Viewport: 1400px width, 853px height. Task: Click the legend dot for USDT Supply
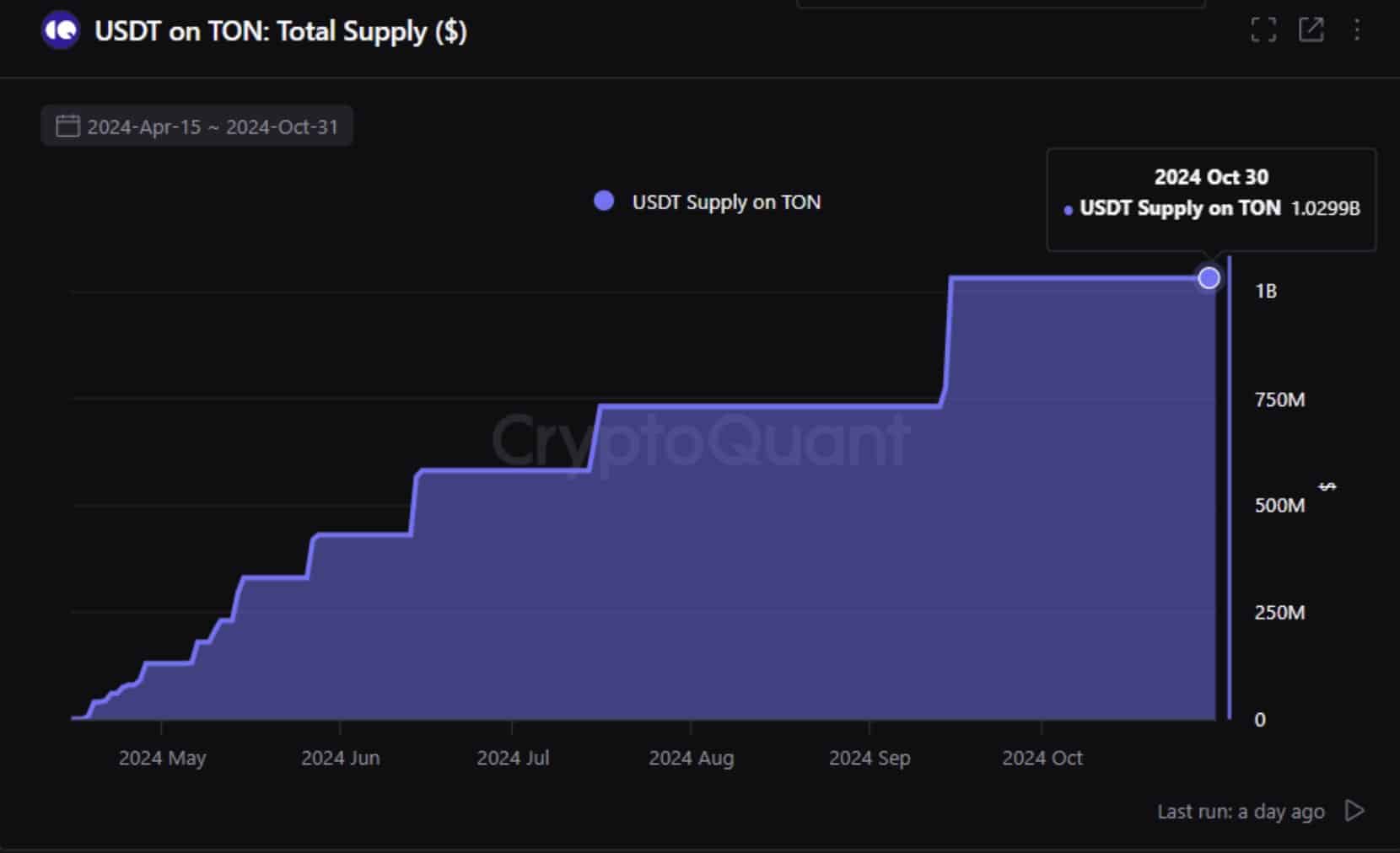click(603, 200)
